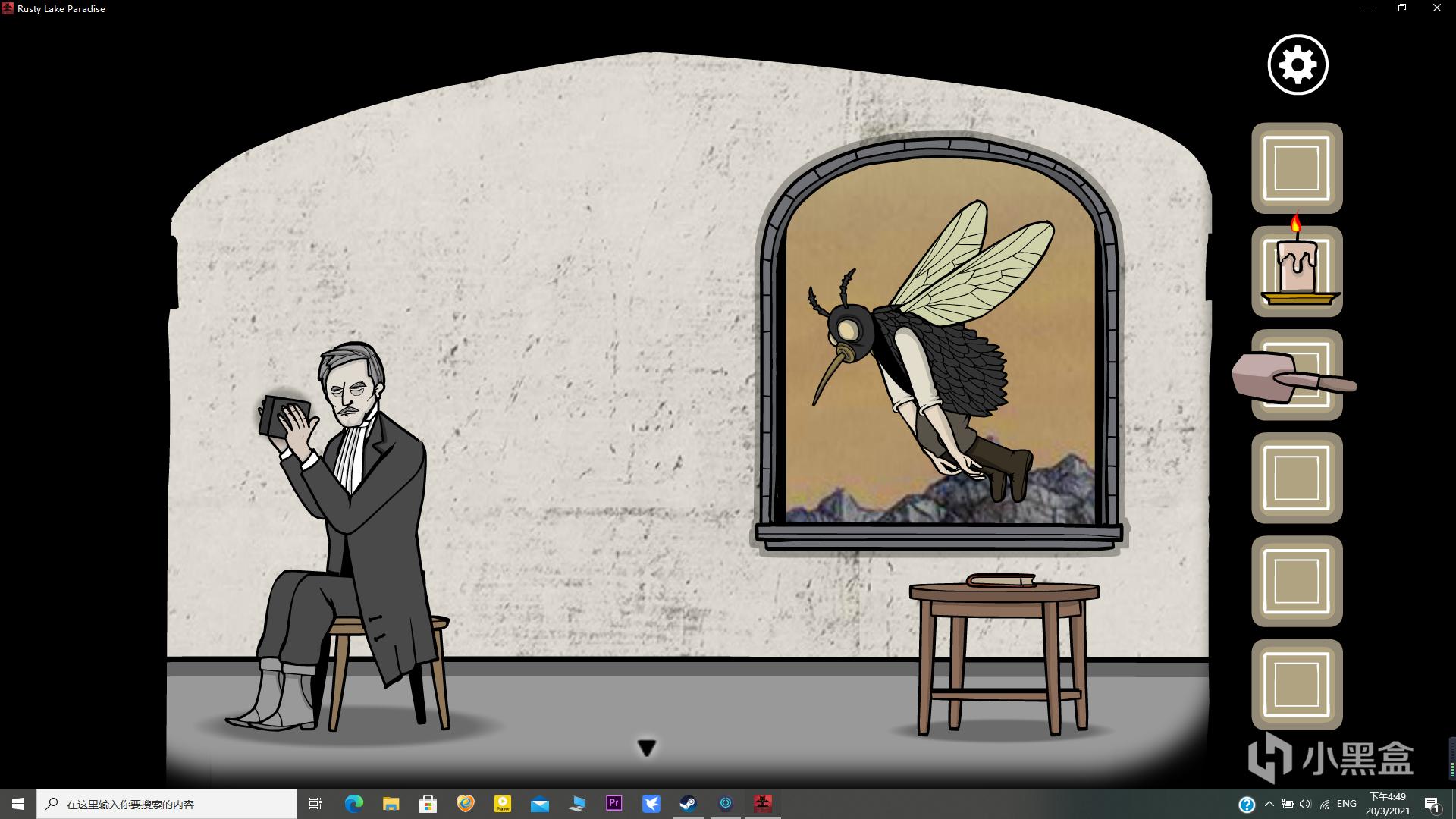Viewport: 1456px width, 819px height.
Task: Select the lit candle inventory item
Action: [1298, 271]
